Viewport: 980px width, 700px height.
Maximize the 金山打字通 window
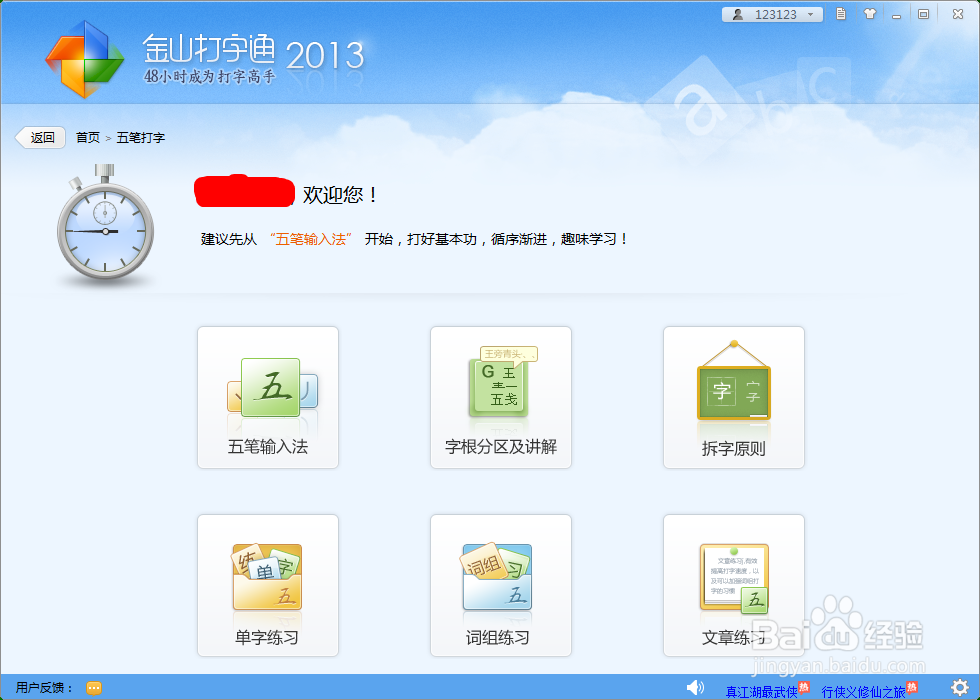[923, 14]
